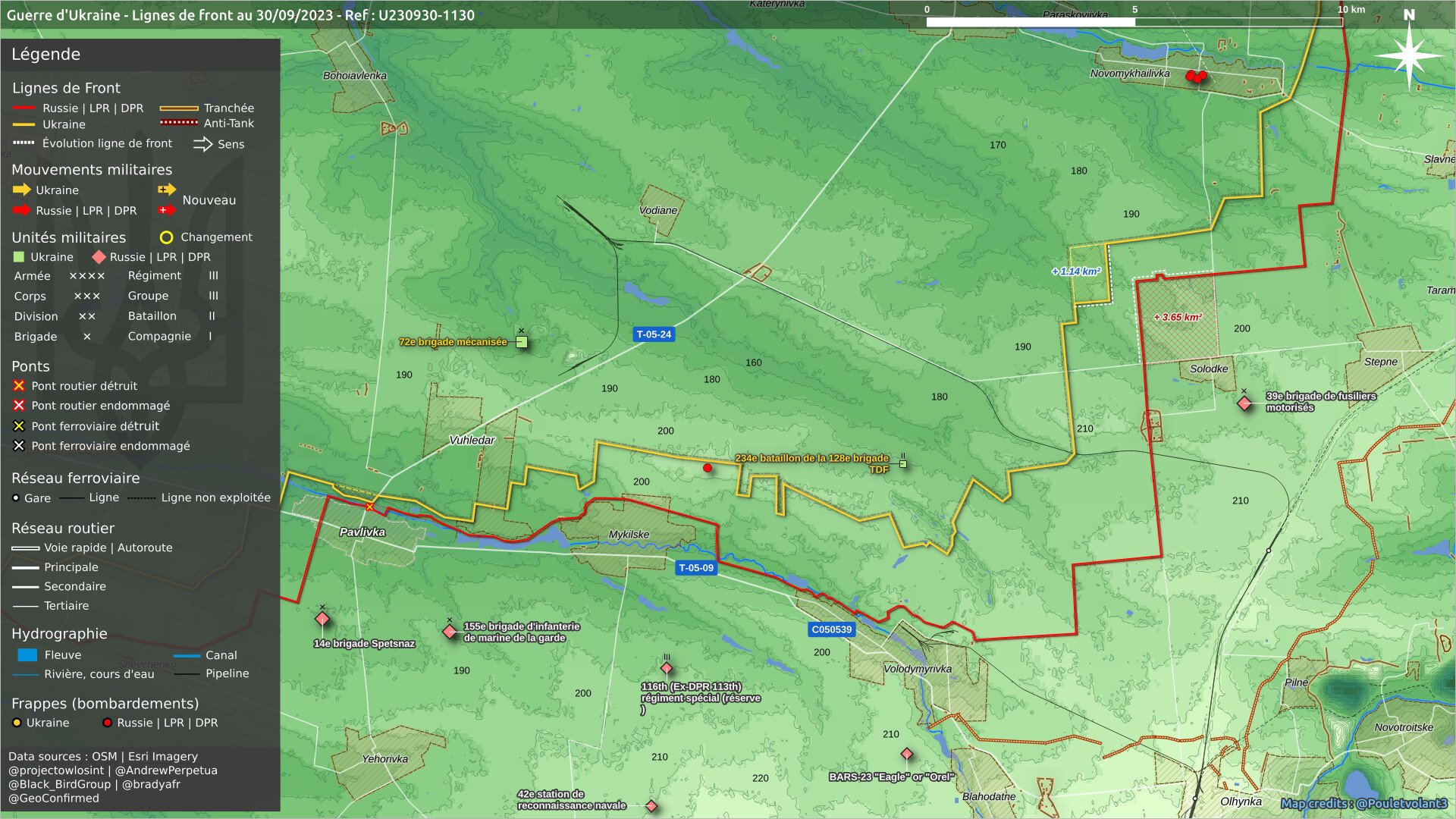This screenshot has height=819, width=1456.
Task: Click the Tranchée line legend sample
Action: coord(179,108)
